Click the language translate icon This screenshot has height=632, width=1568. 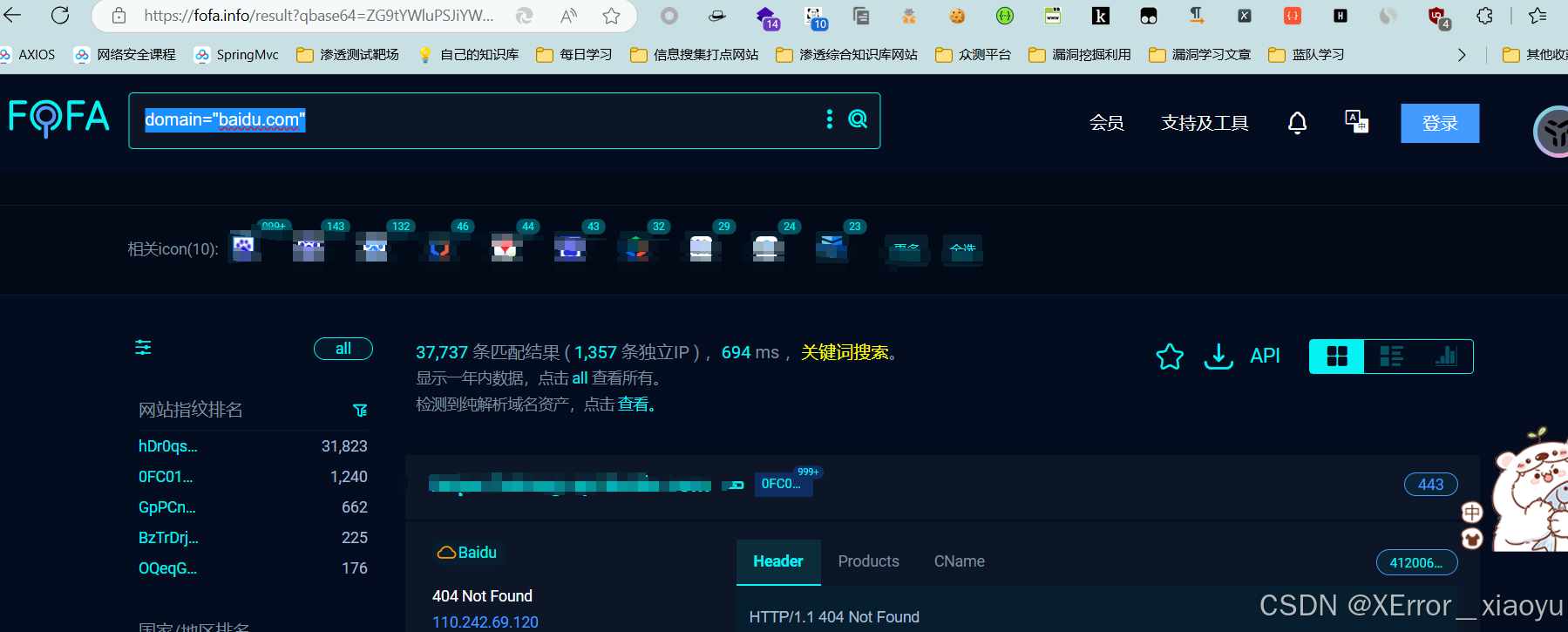coord(1356,122)
